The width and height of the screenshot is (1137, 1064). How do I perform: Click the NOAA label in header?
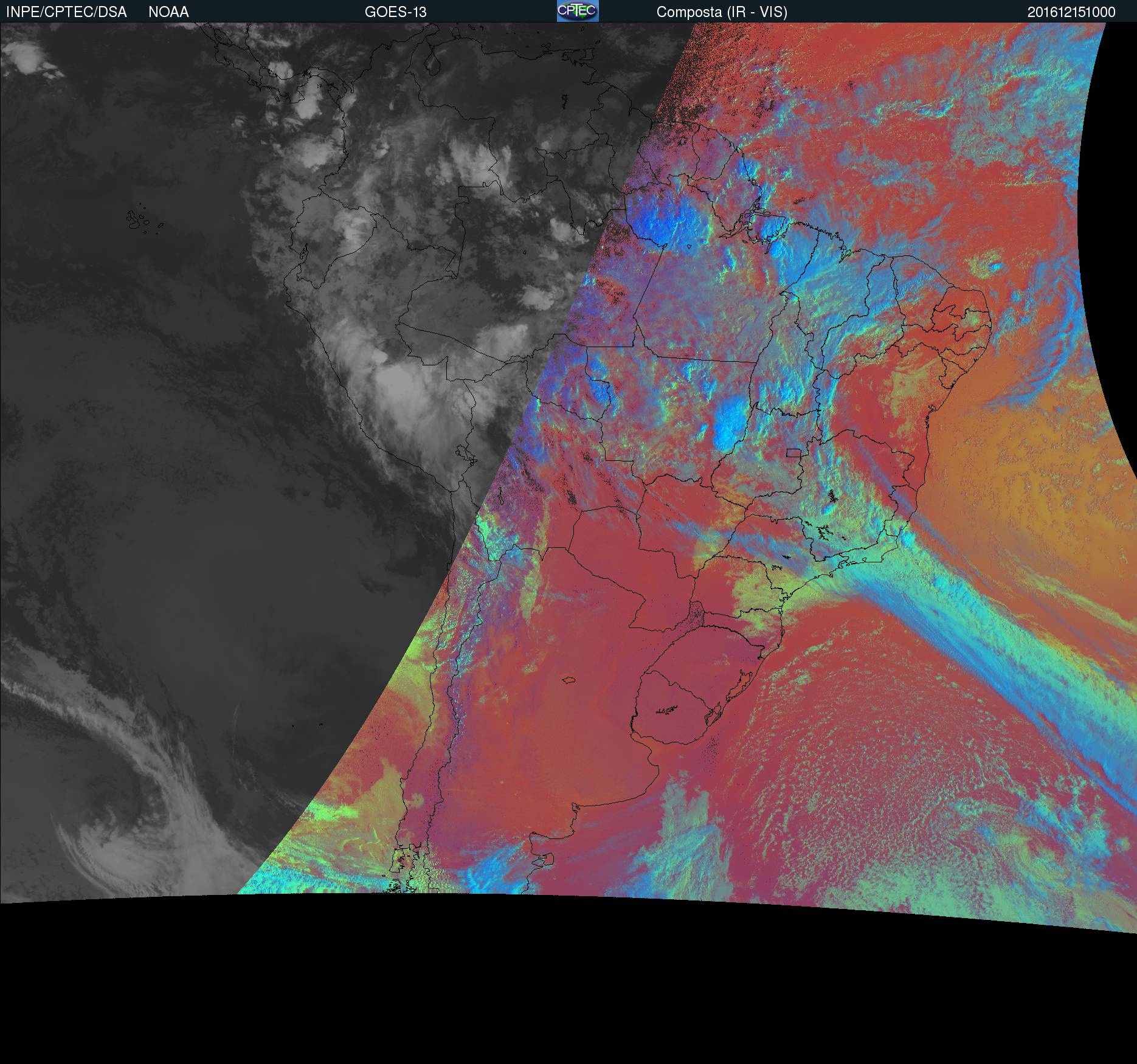(x=168, y=12)
